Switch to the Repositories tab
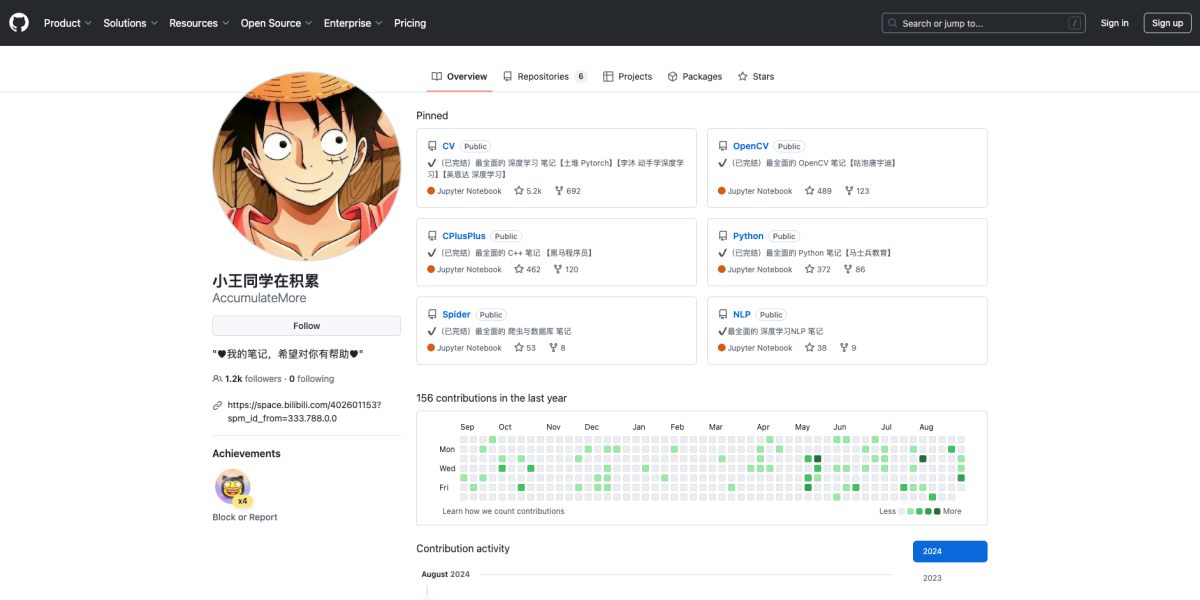This screenshot has height=600, width=1200. (544, 76)
